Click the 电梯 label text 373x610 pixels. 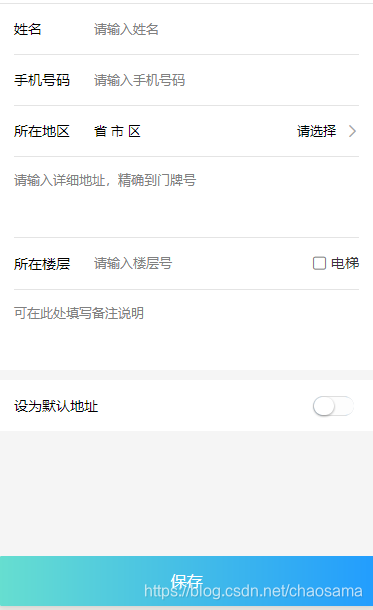(x=345, y=263)
